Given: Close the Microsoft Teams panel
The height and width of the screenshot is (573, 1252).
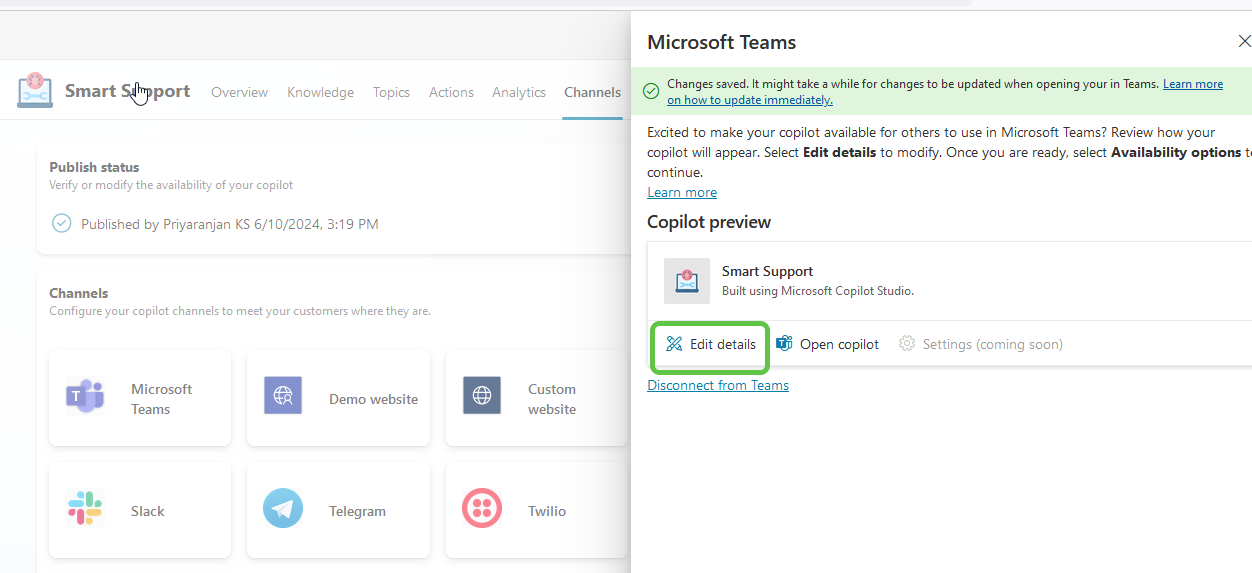Looking at the screenshot, I should tap(1243, 42).
